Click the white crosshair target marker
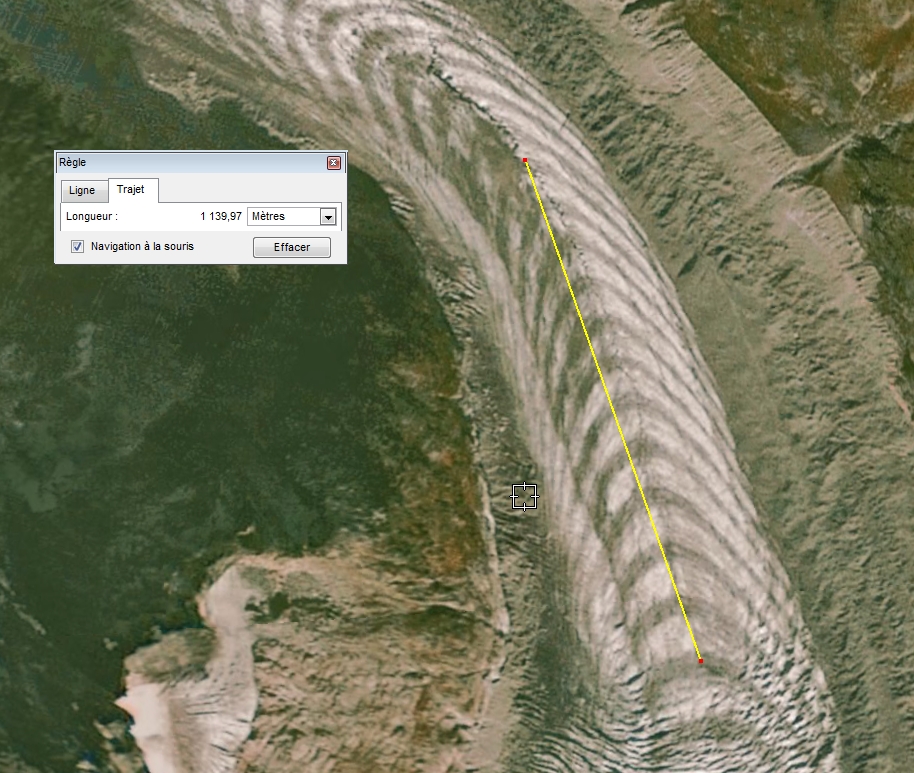The height and width of the screenshot is (773, 914). [525, 496]
